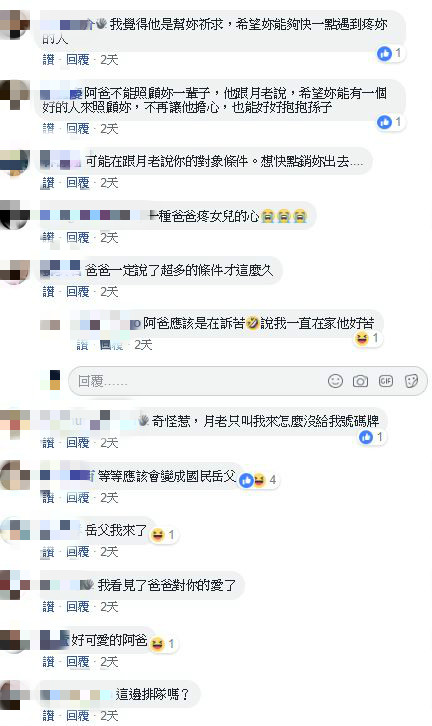View haha reaction on 阿爸應該是在訴苦 reply
The width and height of the screenshot is (432, 726).
click(367, 338)
